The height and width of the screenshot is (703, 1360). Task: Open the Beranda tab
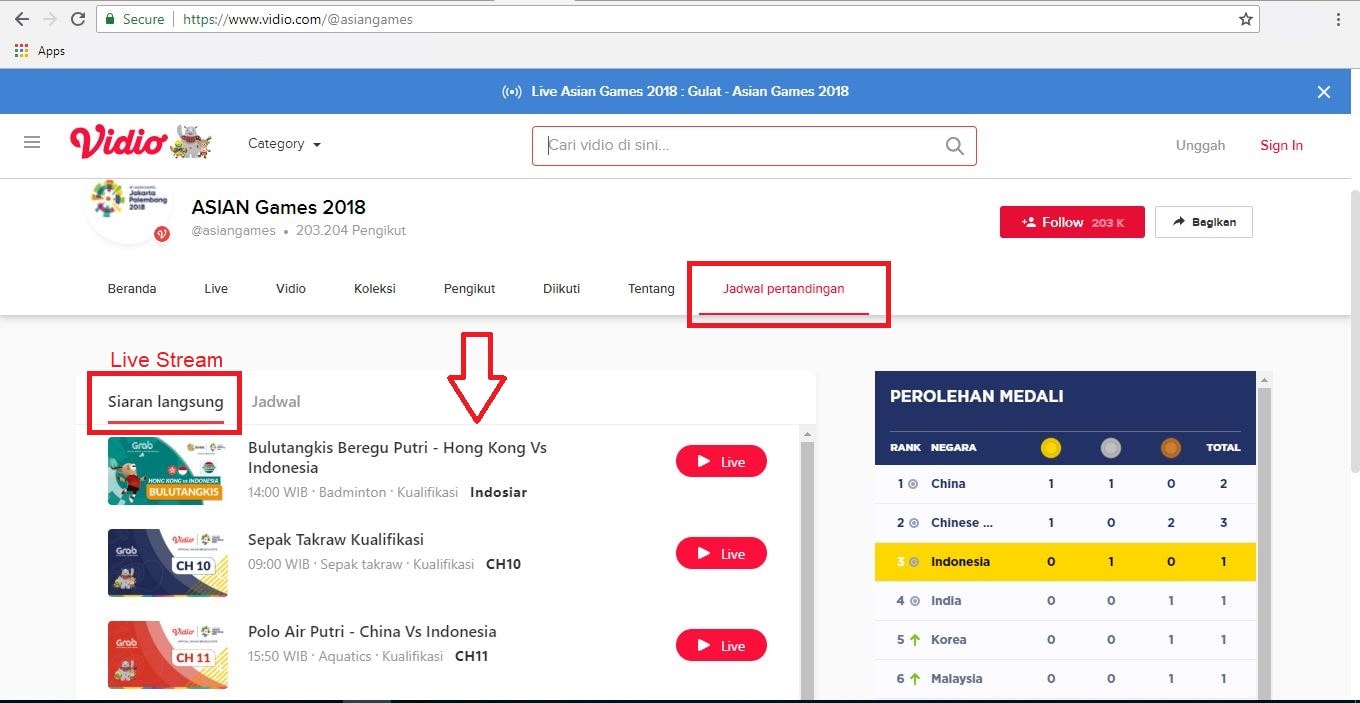[x=132, y=289]
